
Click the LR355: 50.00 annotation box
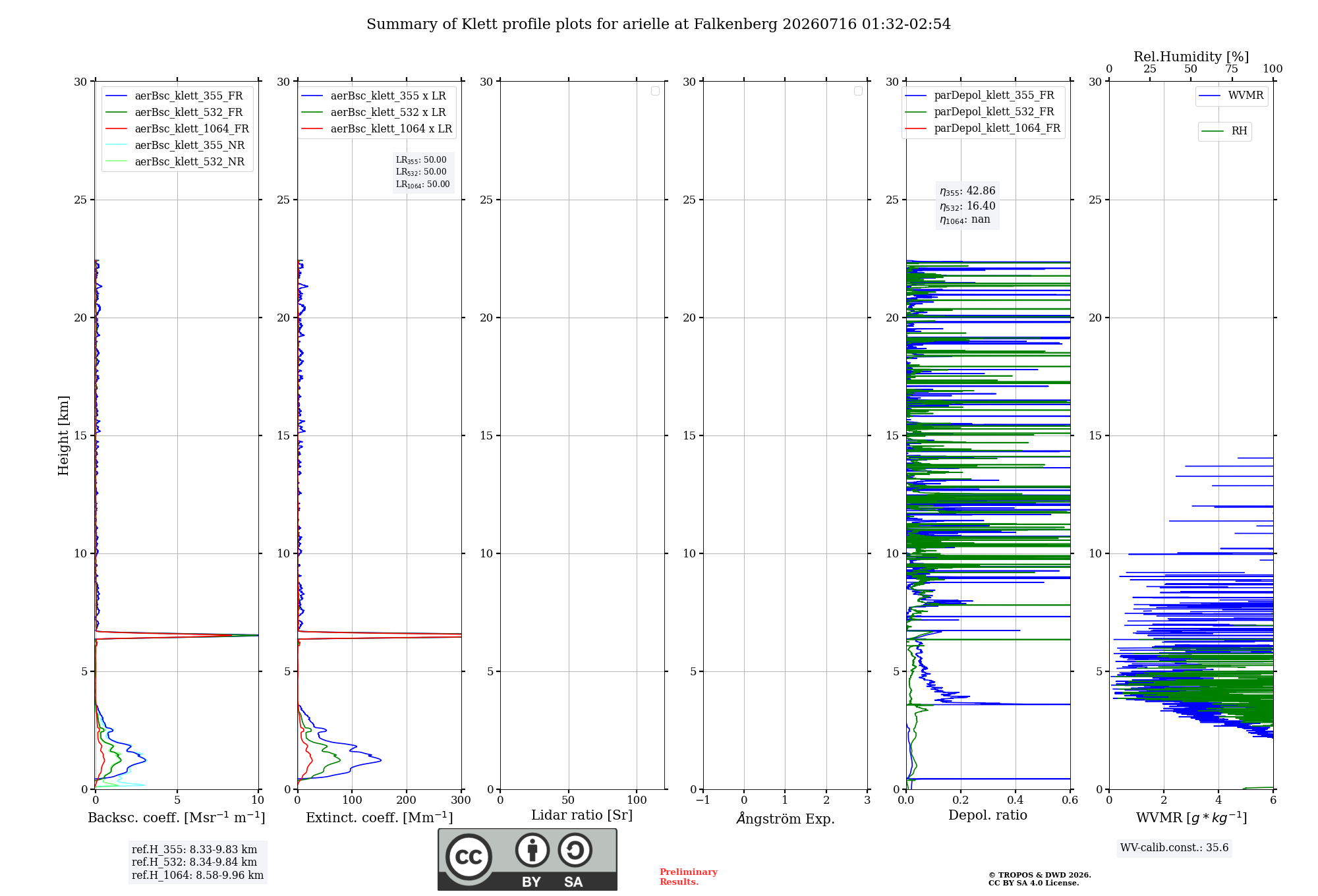[421, 160]
